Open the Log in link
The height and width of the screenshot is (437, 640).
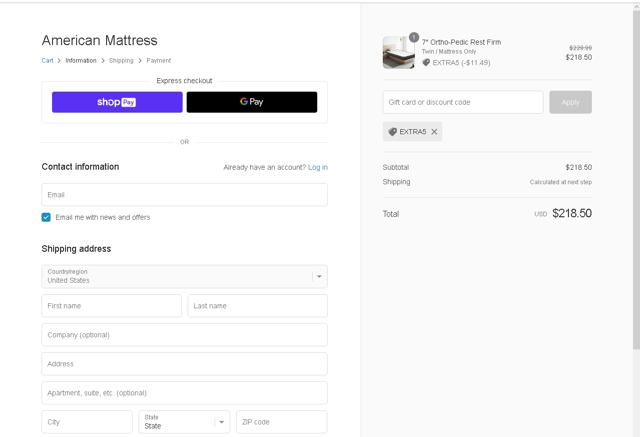click(x=318, y=167)
